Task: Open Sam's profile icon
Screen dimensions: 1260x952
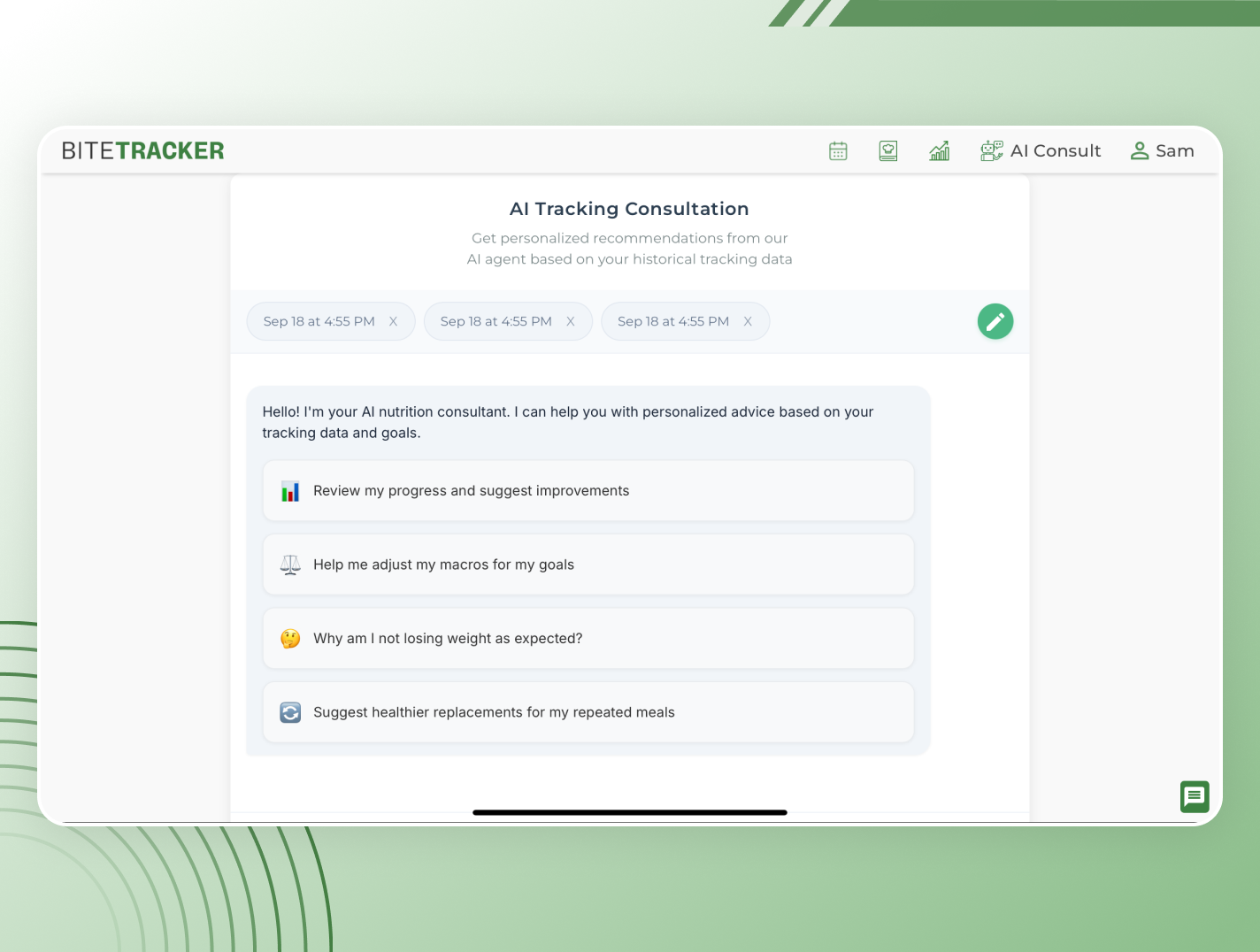Action: click(1140, 150)
